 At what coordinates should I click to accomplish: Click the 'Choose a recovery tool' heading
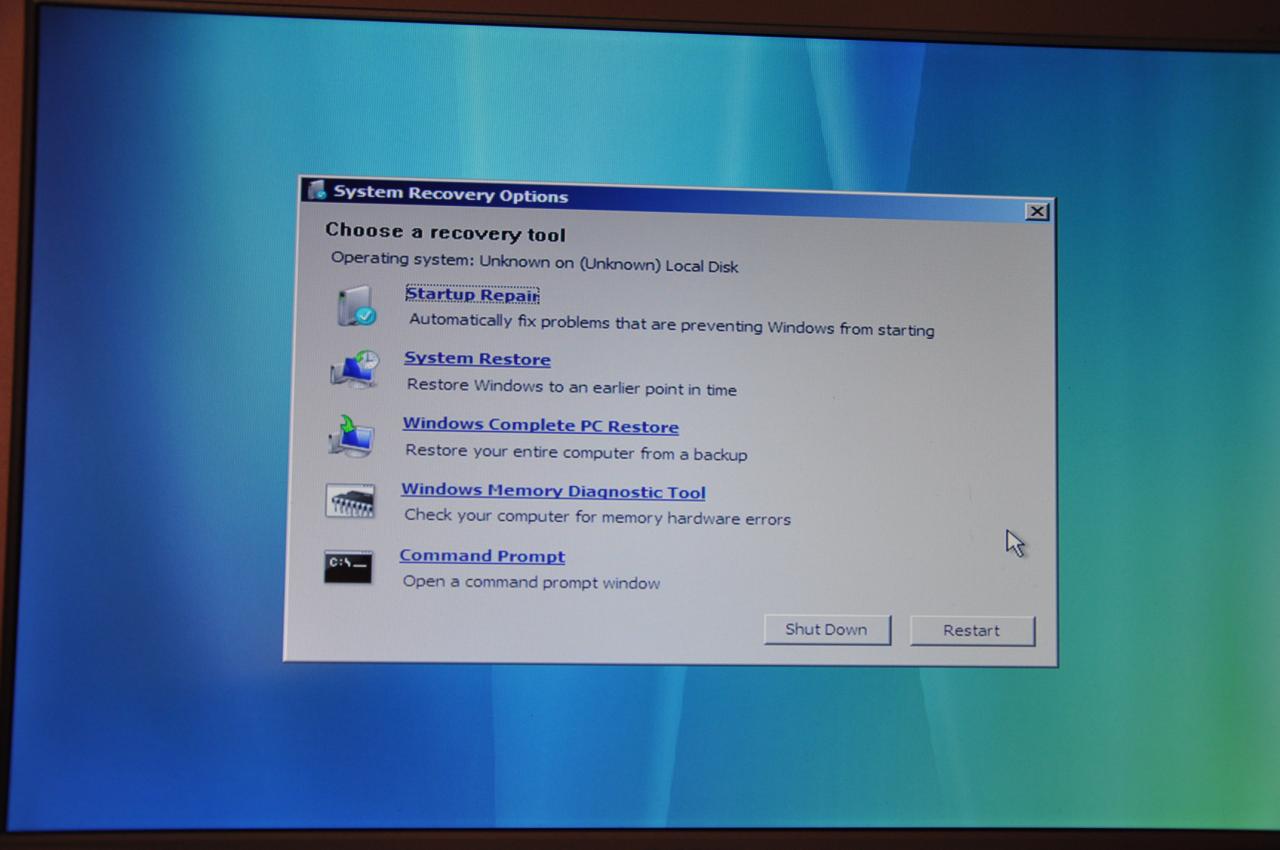(445, 232)
